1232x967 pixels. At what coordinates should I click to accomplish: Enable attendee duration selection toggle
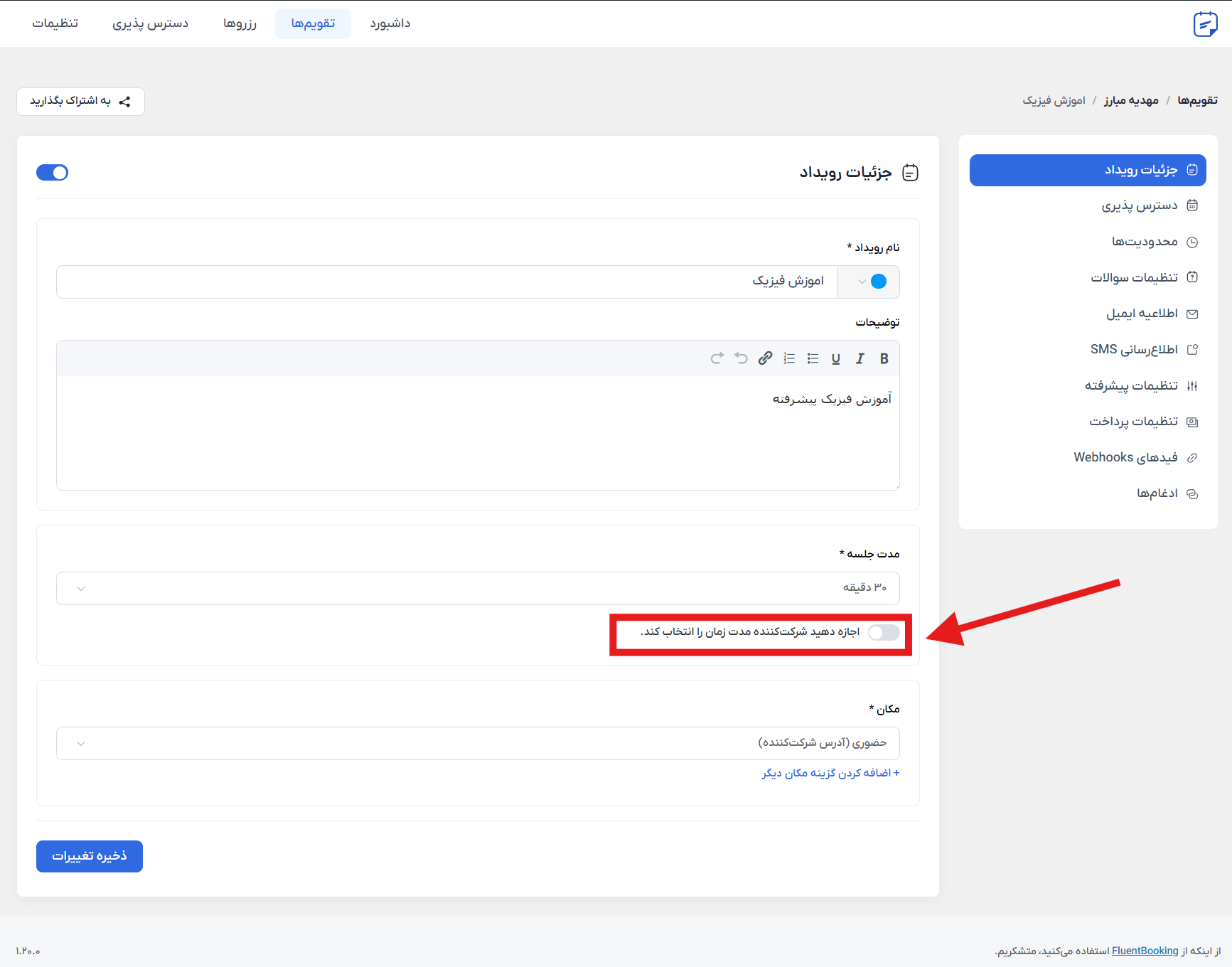click(x=884, y=633)
